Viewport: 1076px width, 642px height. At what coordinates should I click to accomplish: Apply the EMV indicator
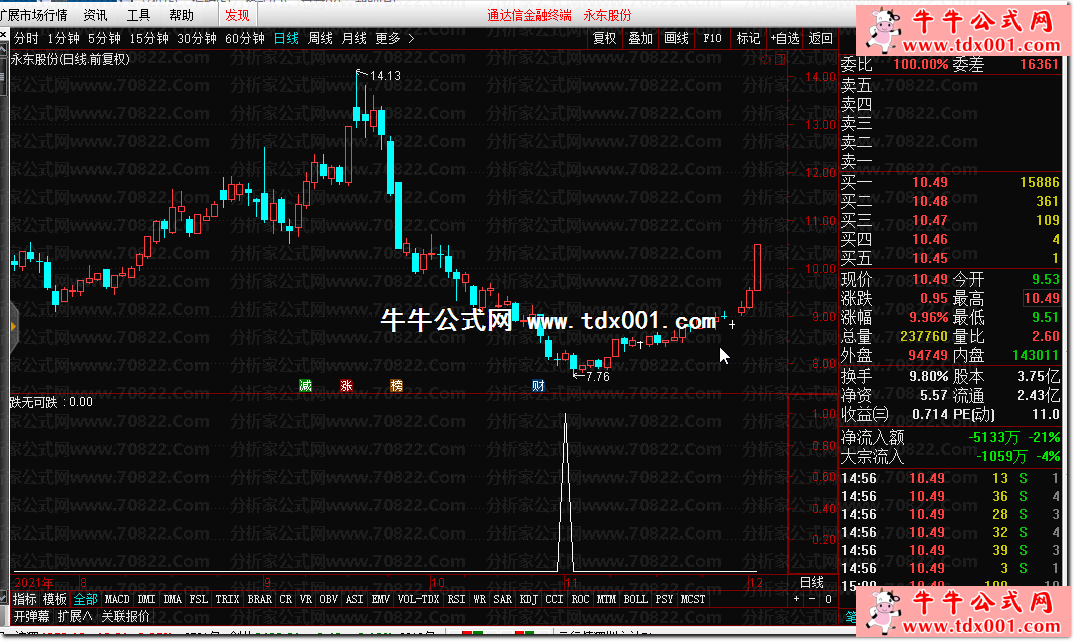tap(381, 599)
